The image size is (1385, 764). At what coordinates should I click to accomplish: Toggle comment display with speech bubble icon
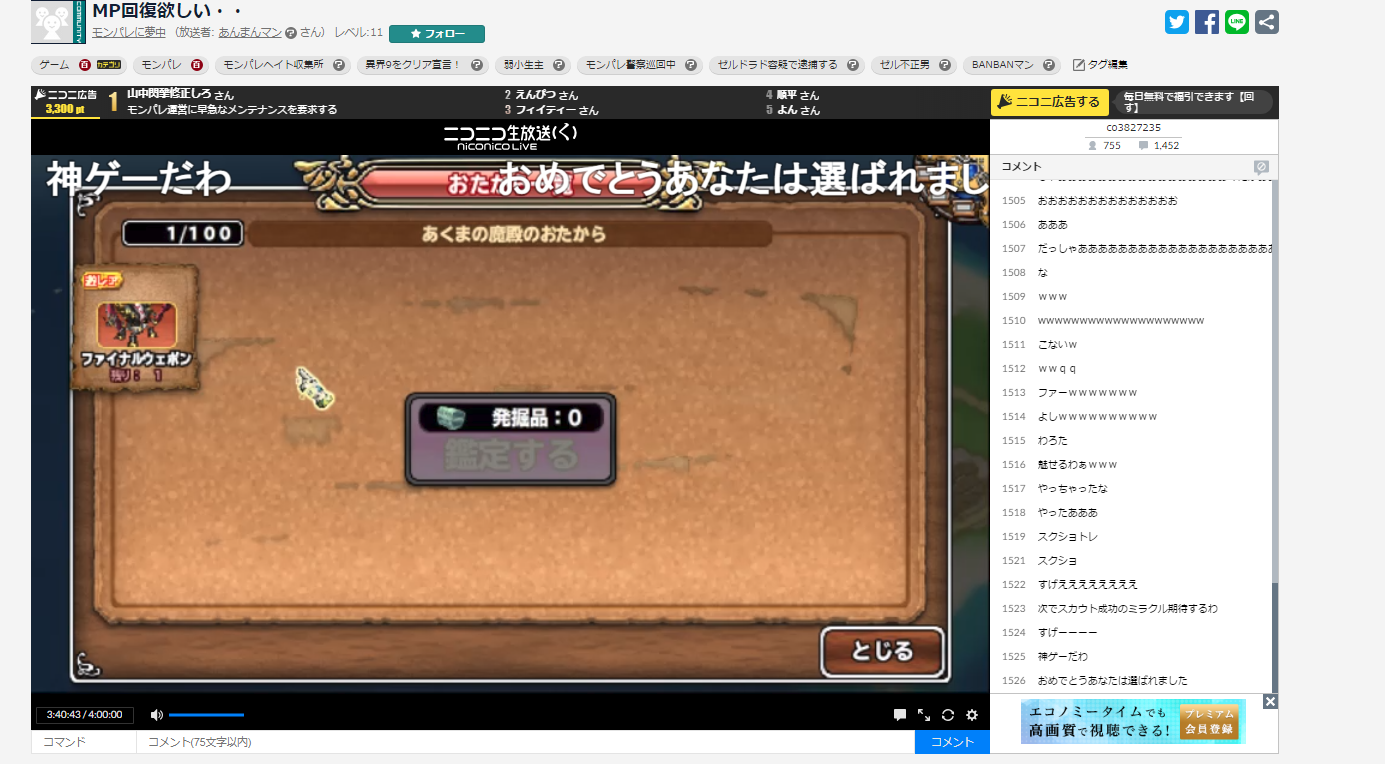click(900, 715)
